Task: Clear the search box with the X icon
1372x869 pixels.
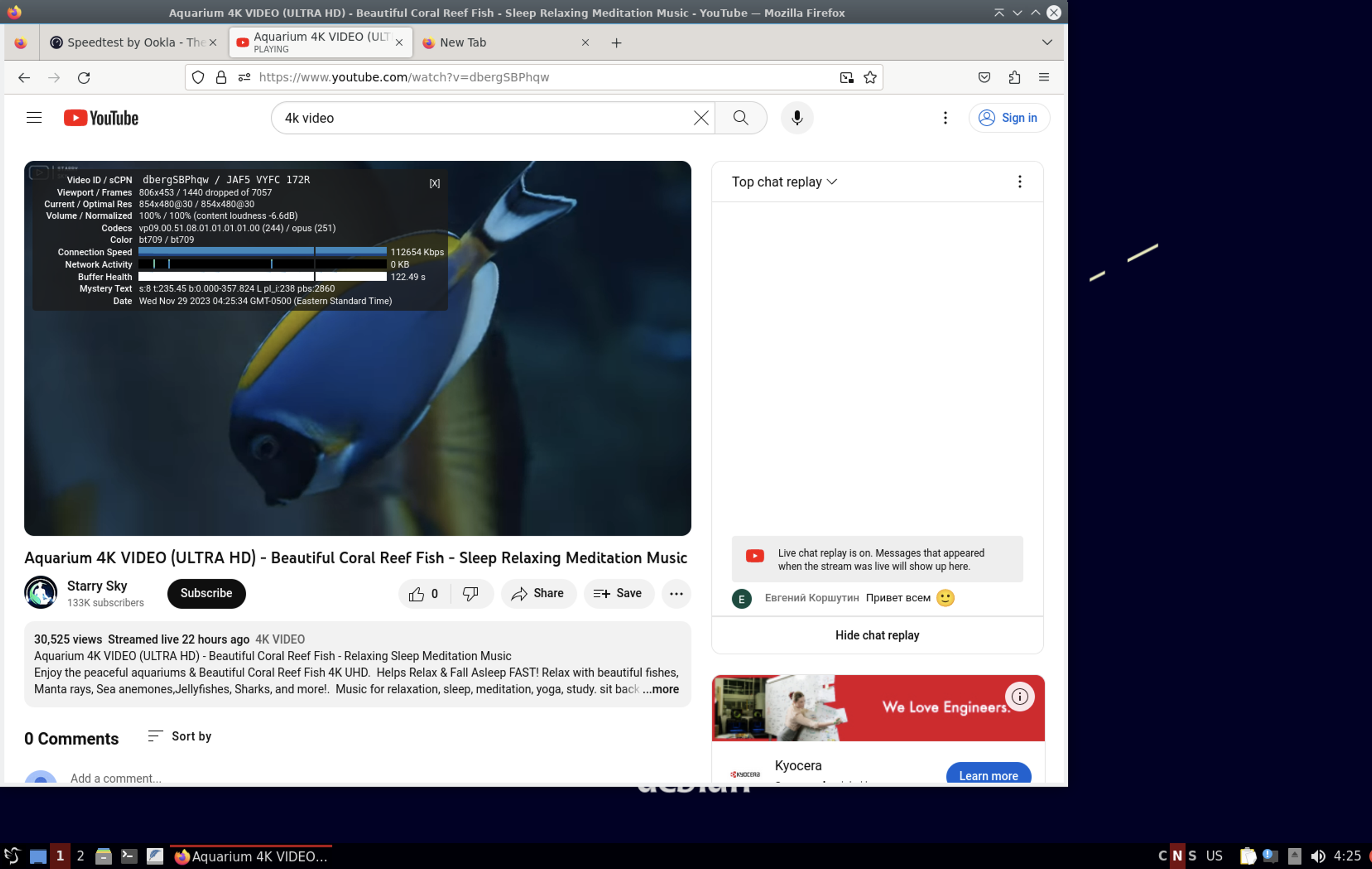Action: (701, 118)
